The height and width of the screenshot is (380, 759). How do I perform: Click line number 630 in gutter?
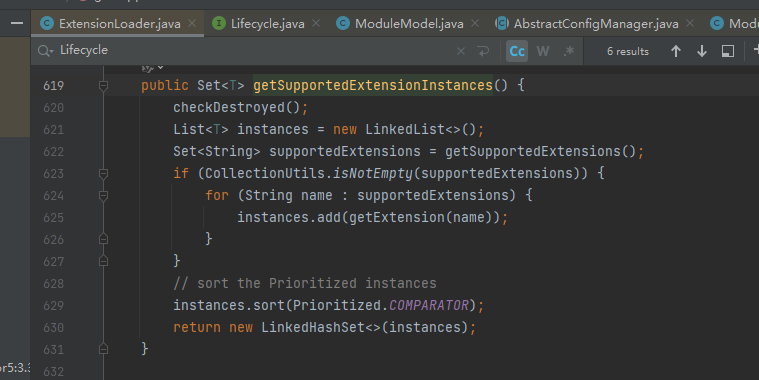[x=53, y=328]
